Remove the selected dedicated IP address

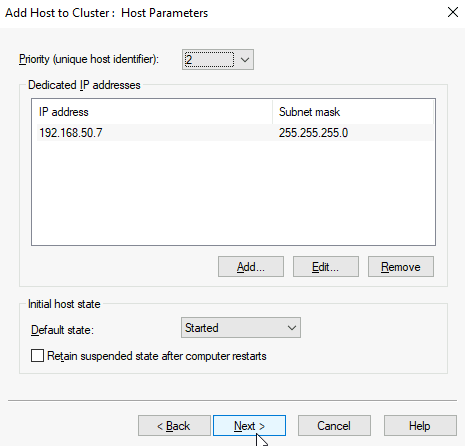coord(401,267)
